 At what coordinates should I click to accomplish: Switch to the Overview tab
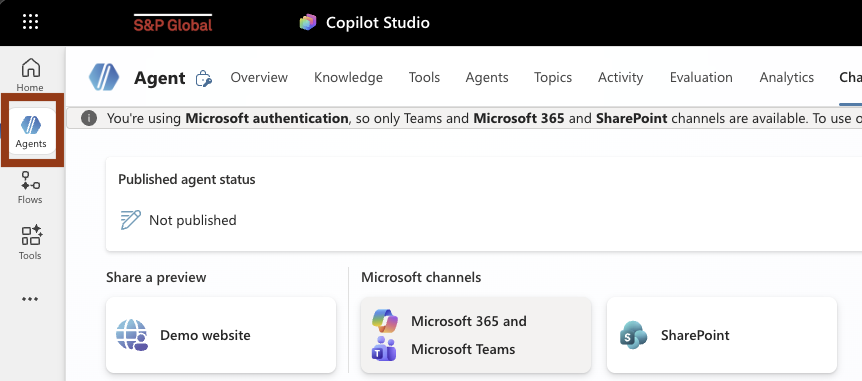click(259, 78)
